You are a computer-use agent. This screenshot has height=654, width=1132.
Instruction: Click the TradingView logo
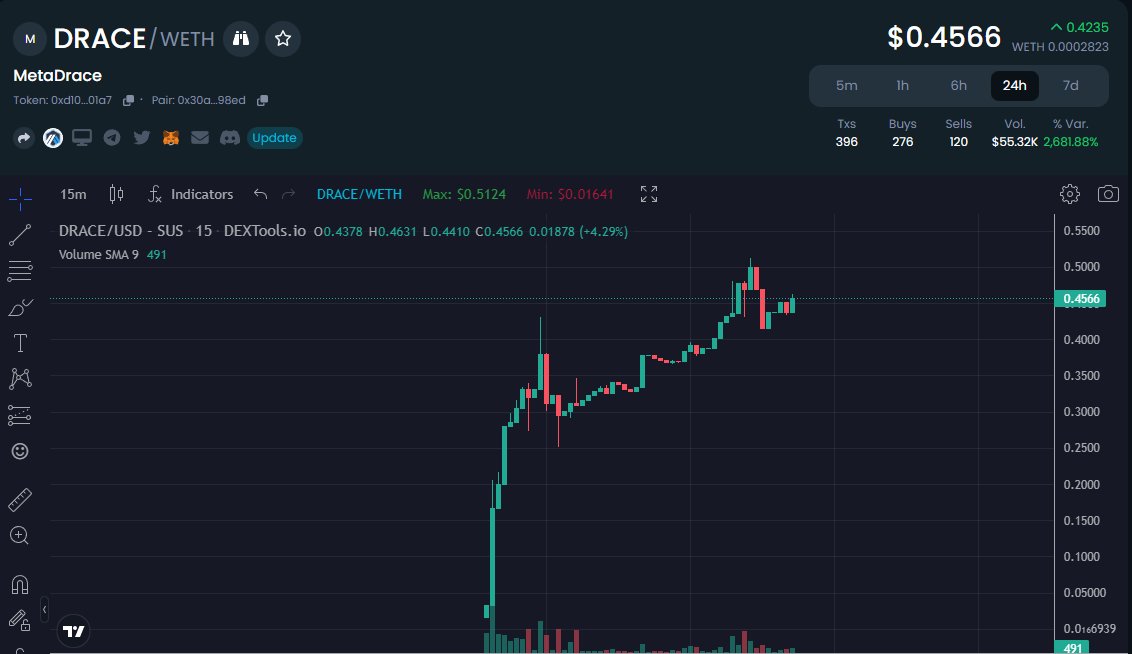click(74, 632)
